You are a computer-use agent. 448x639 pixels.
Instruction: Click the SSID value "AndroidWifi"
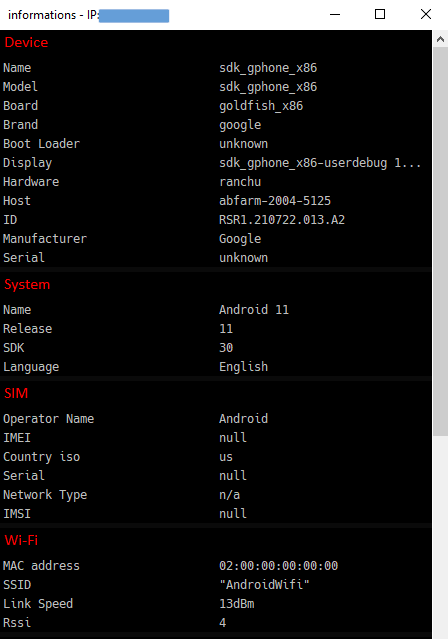point(264,585)
